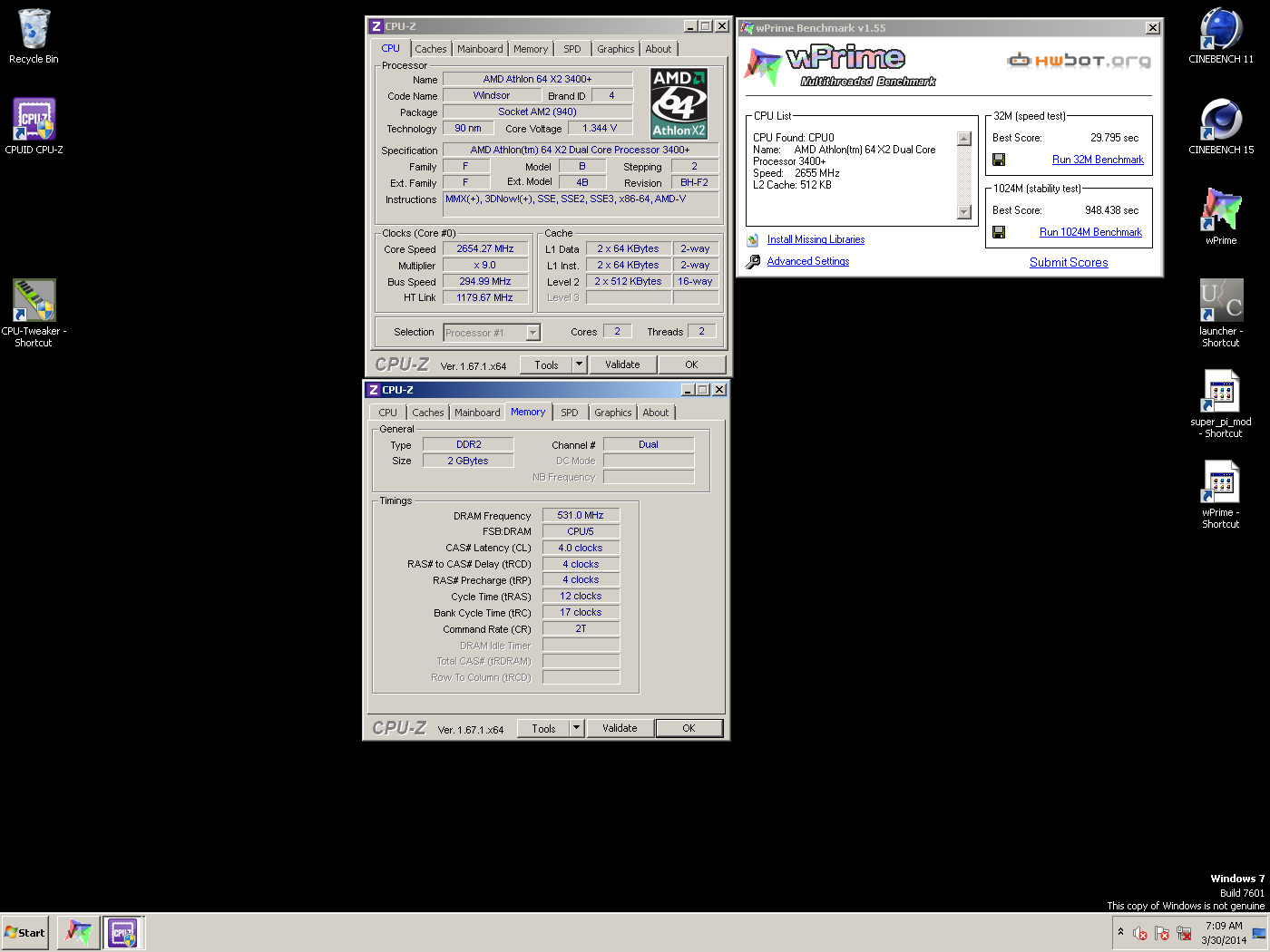Switch to About tab in lower CPU-Z
The width and height of the screenshot is (1270, 952).
tap(656, 413)
